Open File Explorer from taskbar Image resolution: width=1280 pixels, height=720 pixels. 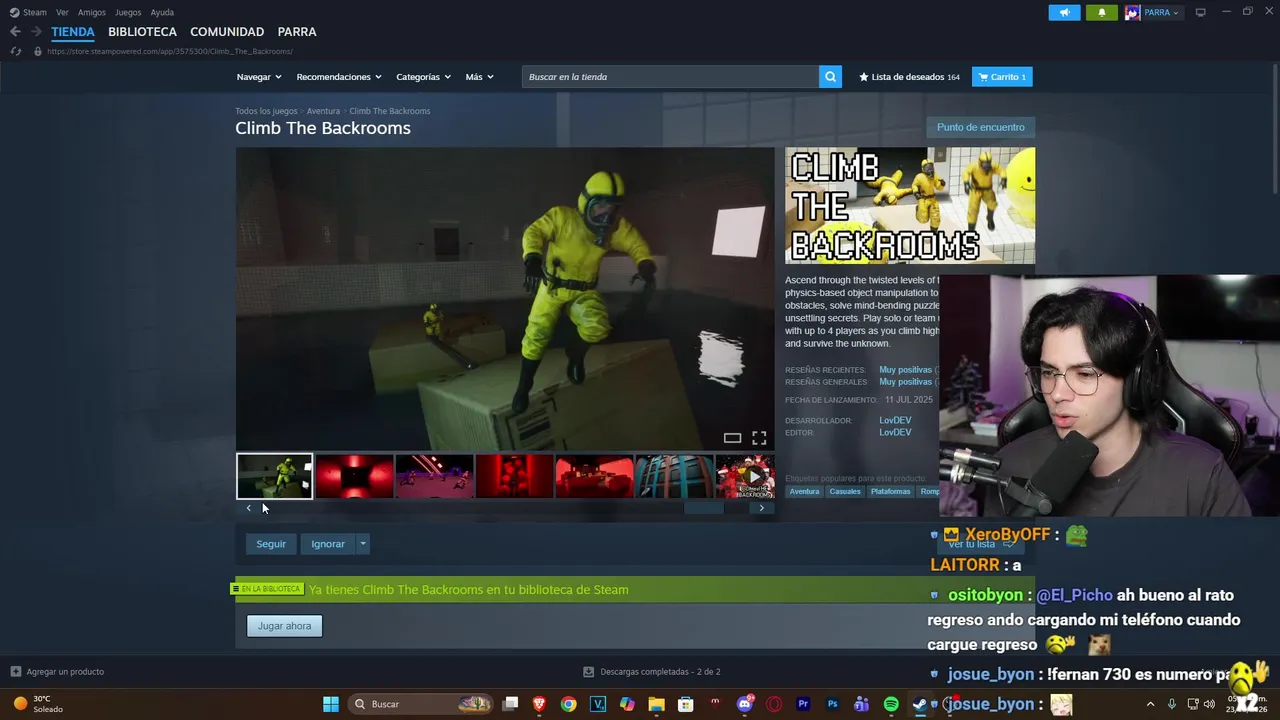click(x=656, y=704)
